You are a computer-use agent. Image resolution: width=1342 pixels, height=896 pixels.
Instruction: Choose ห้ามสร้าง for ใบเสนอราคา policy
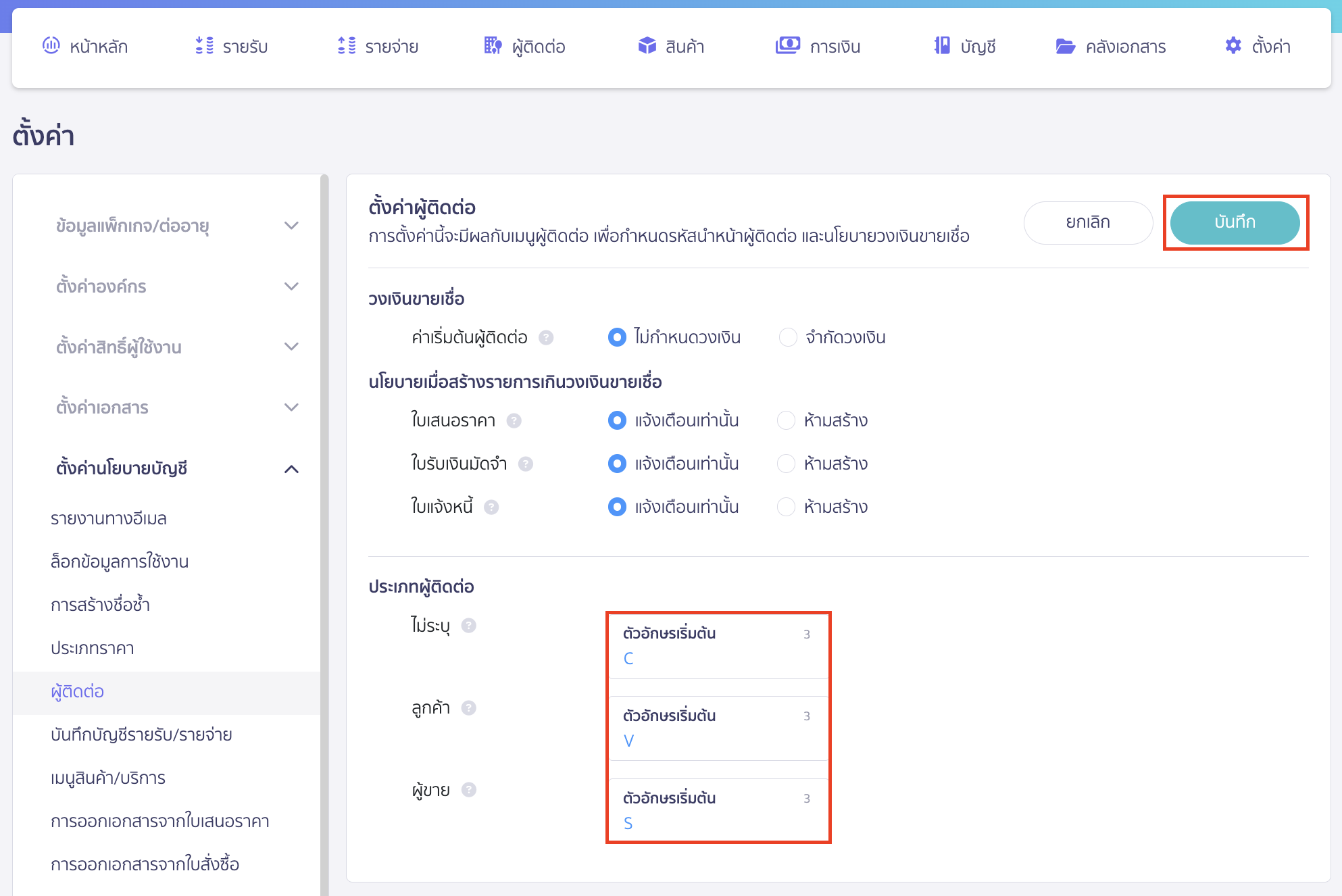[x=786, y=420]
